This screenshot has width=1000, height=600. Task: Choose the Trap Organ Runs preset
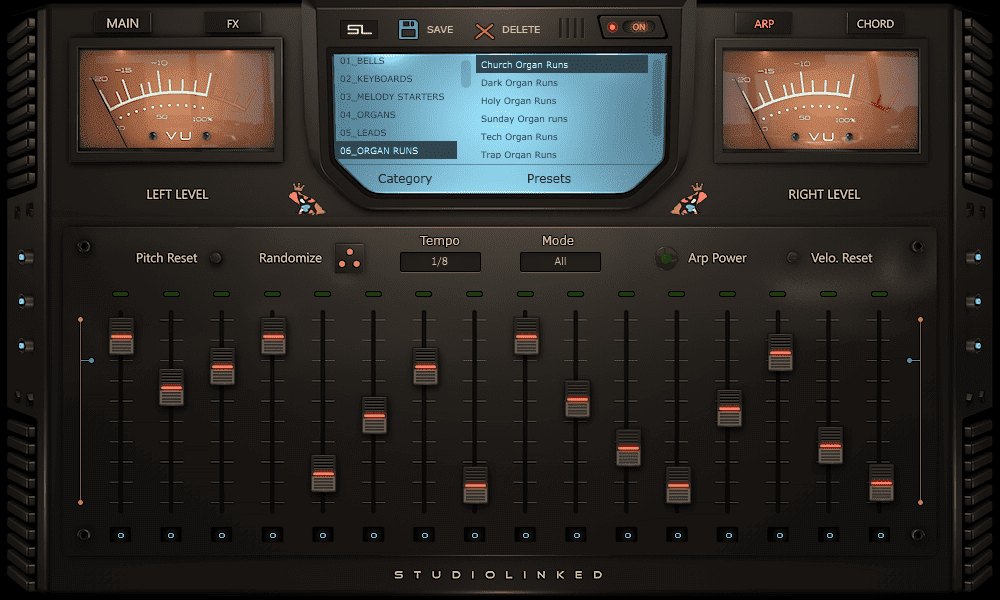point(562,154)
